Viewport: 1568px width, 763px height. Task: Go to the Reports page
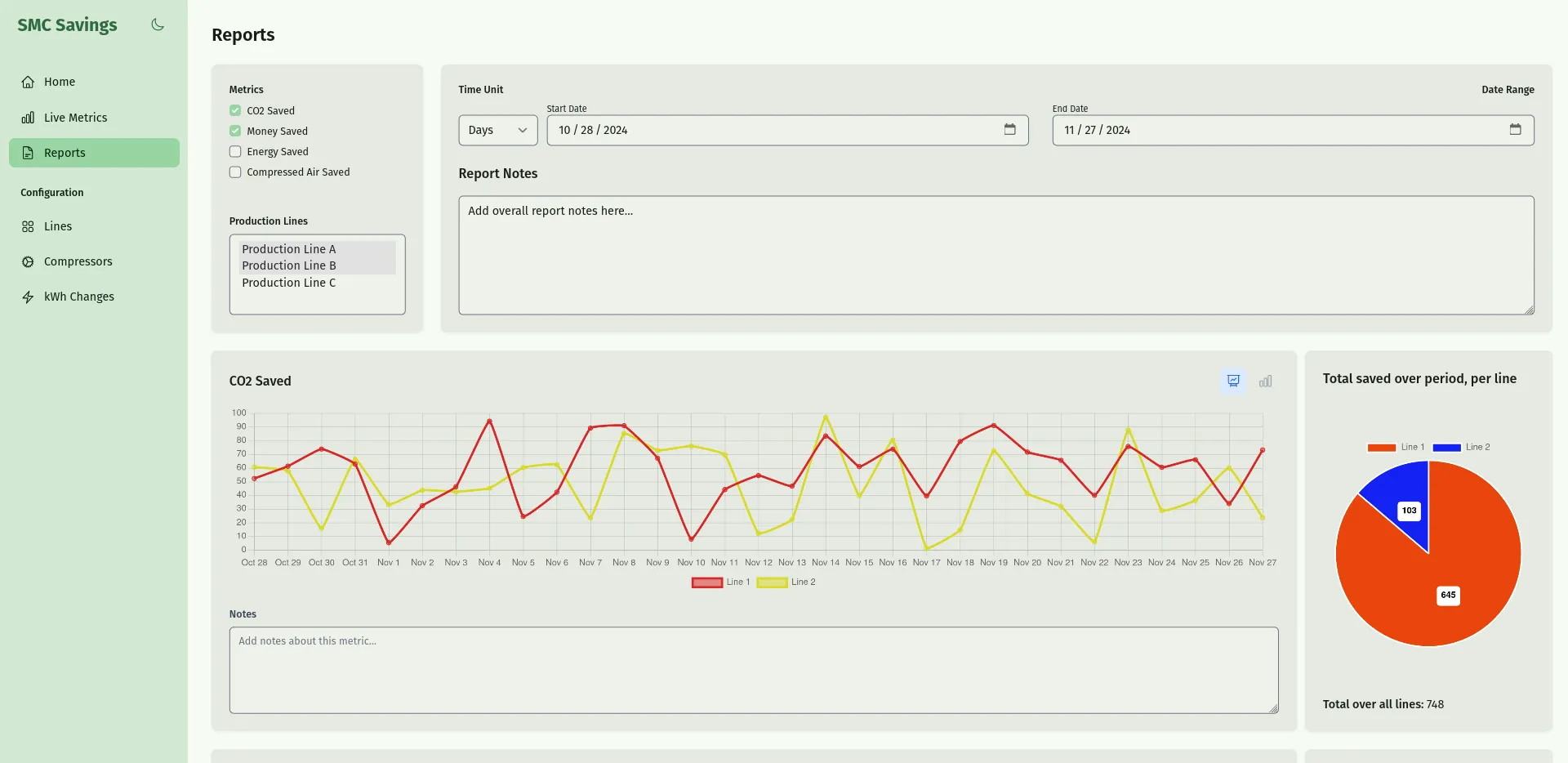65,153
